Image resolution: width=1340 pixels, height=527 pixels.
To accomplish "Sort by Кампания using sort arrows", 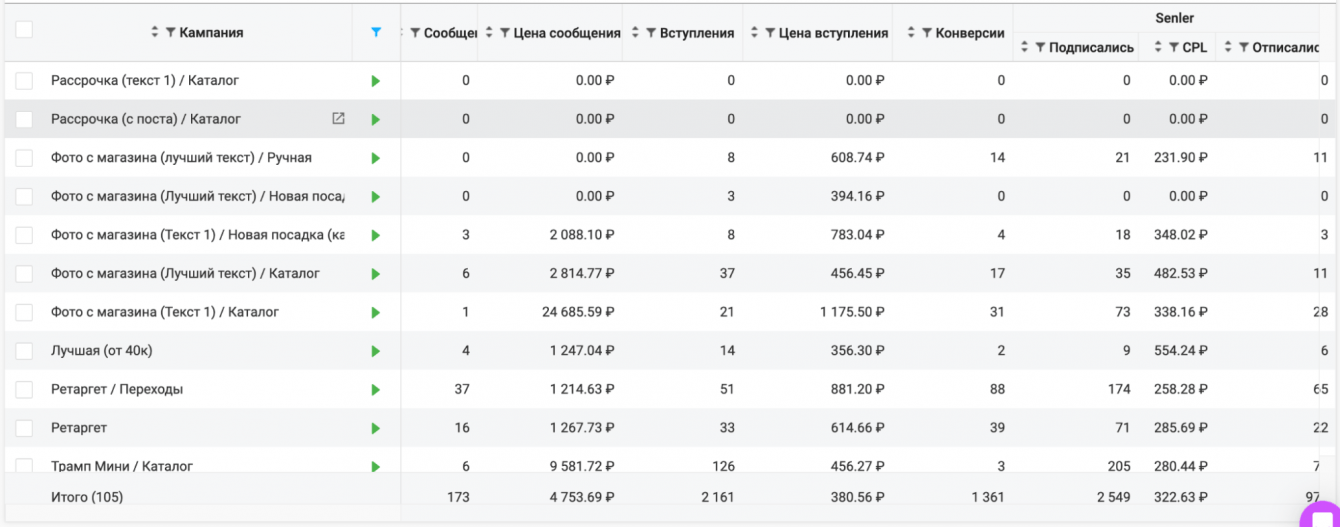I will 155,33.
